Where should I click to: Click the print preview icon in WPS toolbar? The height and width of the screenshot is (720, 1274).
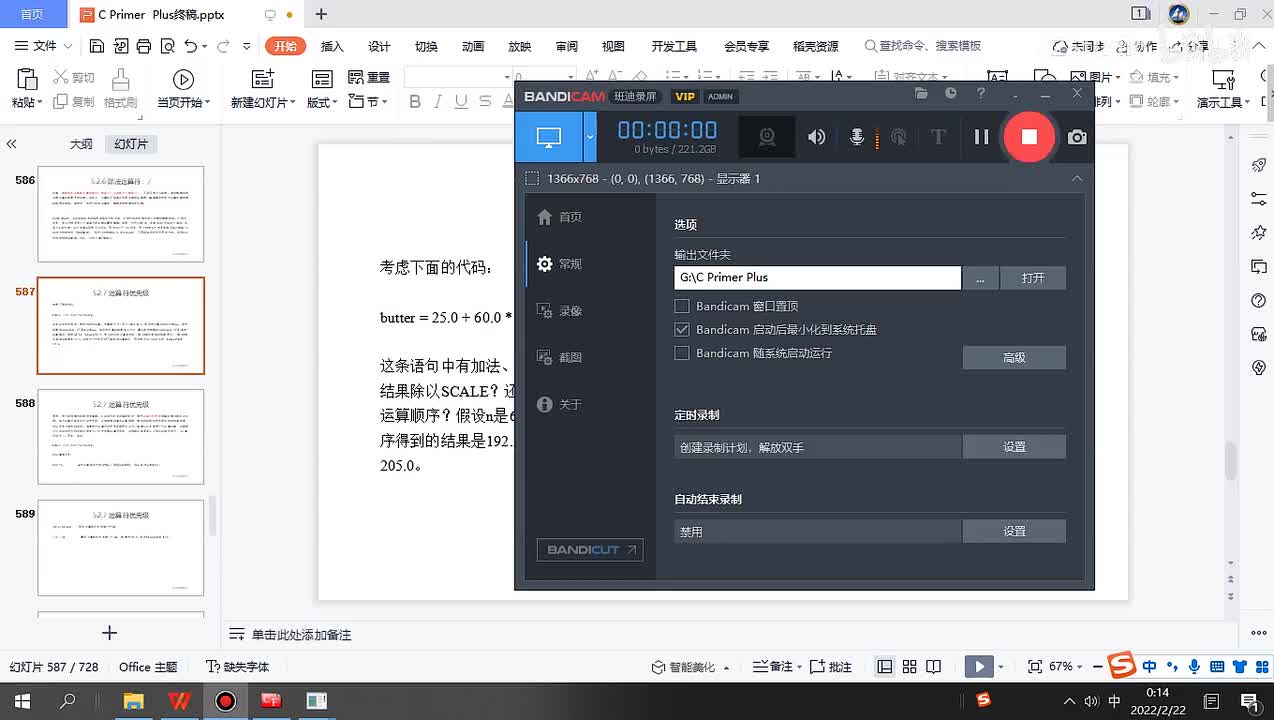click(x=167, y=46)
